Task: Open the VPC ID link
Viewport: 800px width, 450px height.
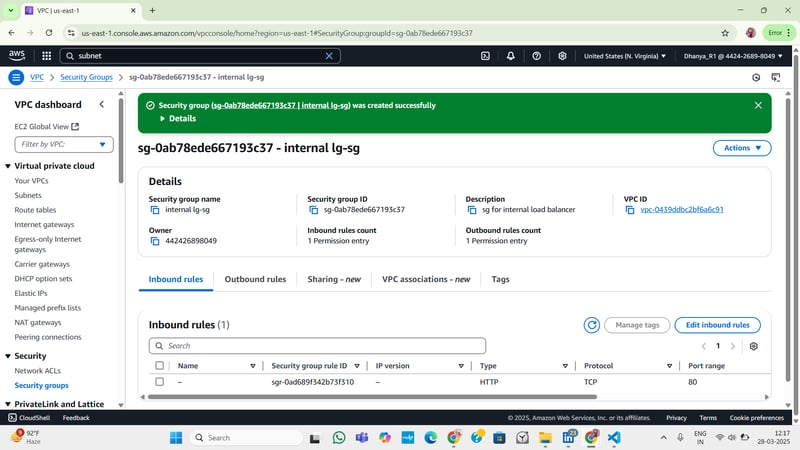Action: click(x=682, y=210)
